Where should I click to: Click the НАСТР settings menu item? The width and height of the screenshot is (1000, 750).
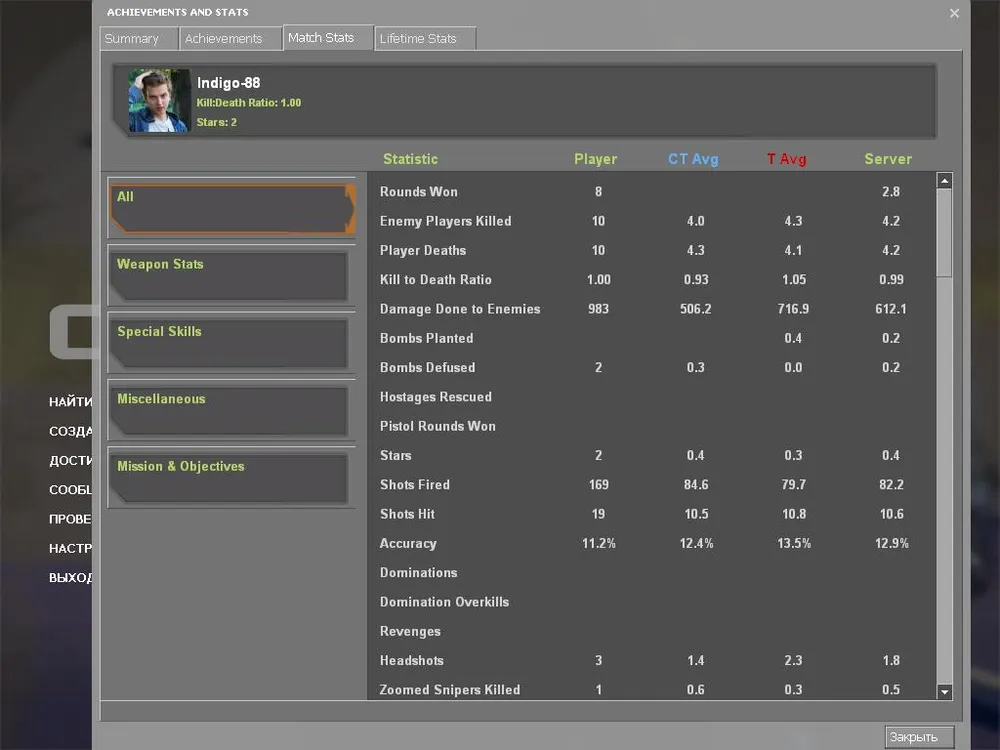70,548
